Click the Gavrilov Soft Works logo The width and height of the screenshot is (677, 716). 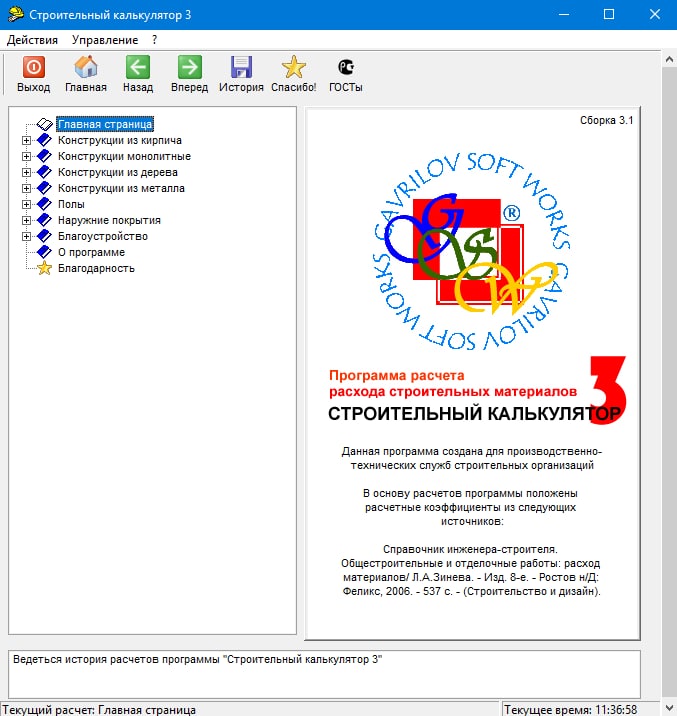[471, 251]
